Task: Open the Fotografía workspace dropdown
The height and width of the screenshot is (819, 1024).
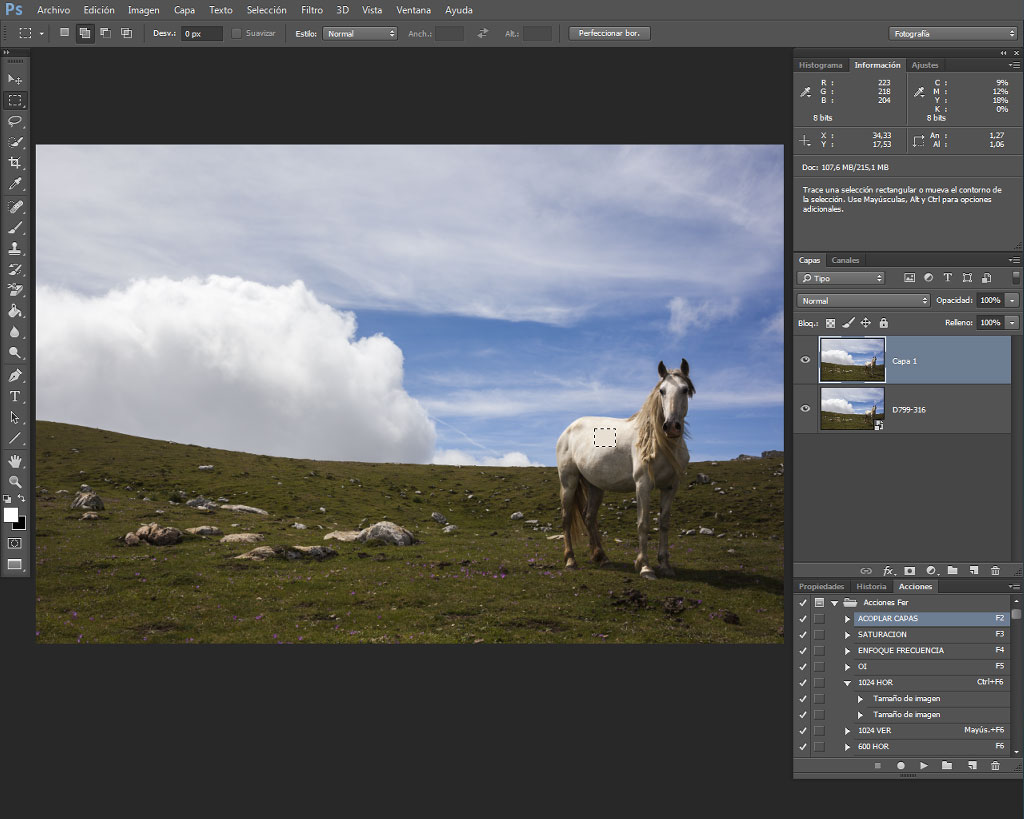Action: [x=953, y=33]
